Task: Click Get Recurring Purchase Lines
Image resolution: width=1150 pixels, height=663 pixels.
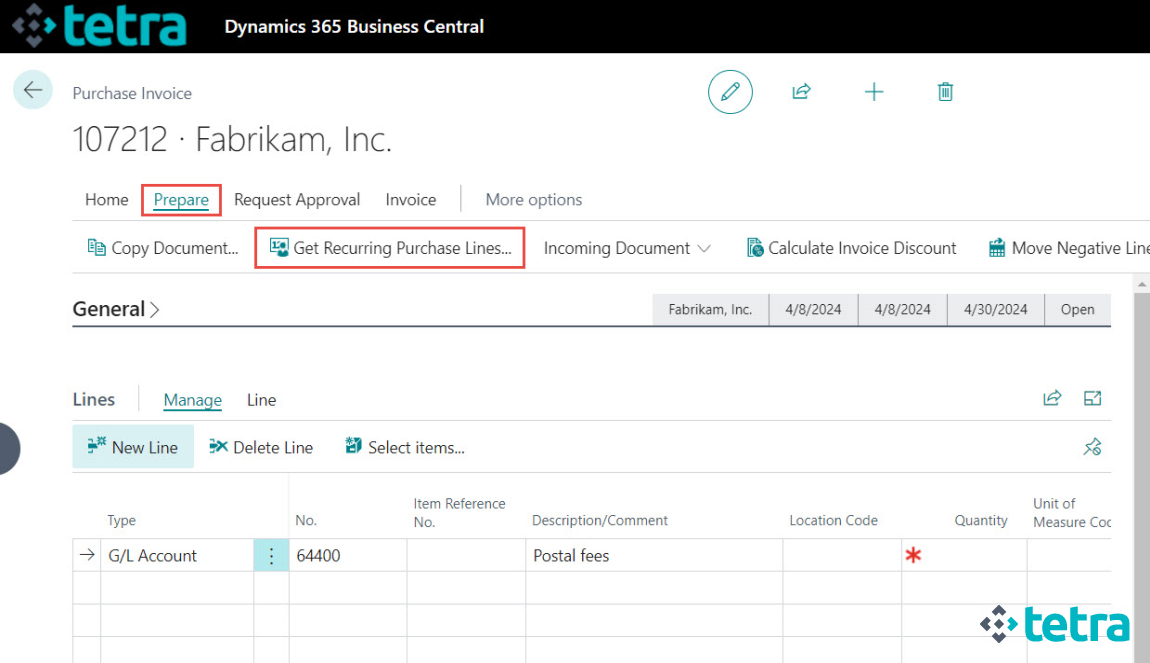Action: (389, 247)
